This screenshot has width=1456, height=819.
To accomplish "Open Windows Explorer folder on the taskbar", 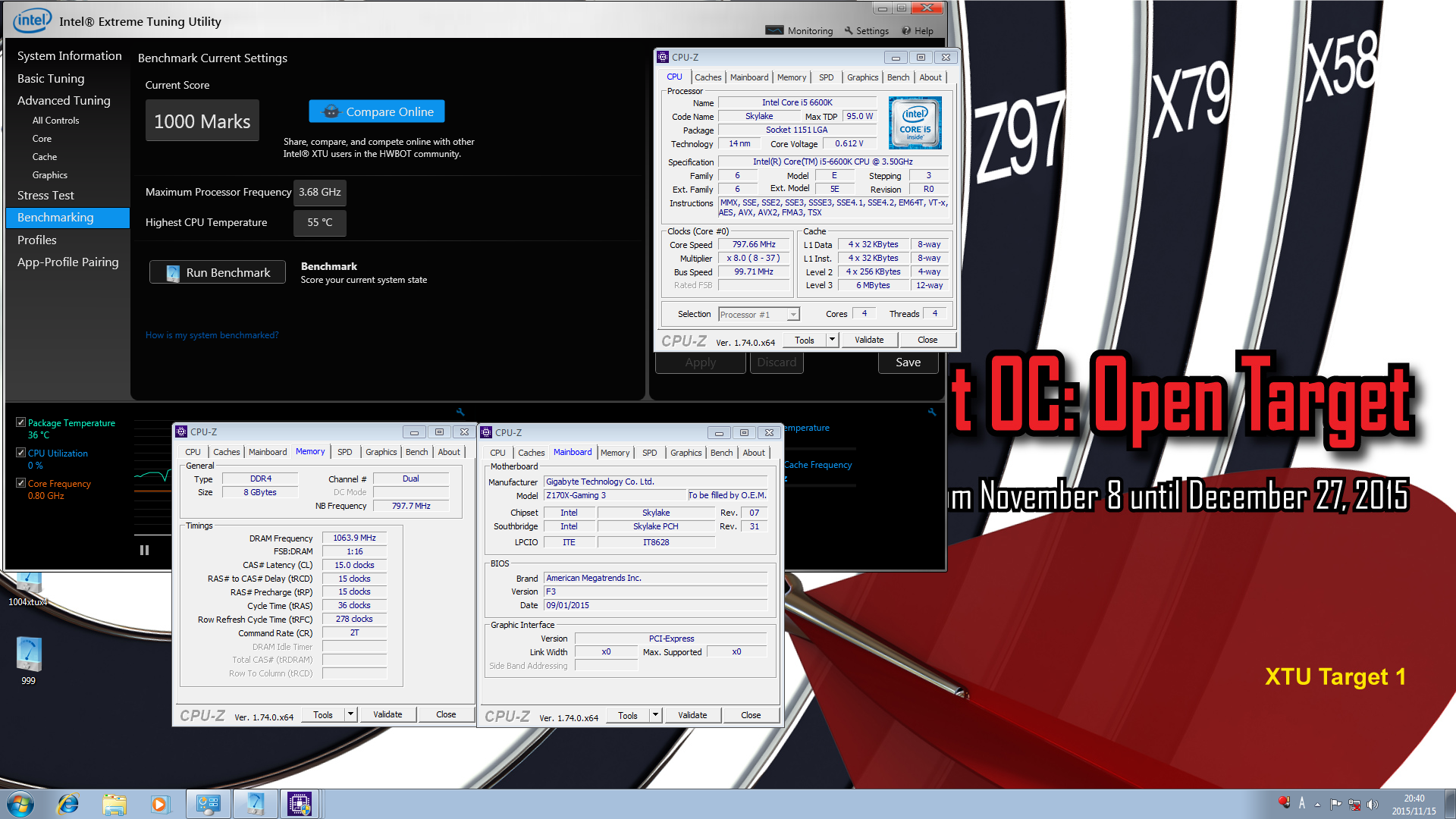I will tap(115, 804).
